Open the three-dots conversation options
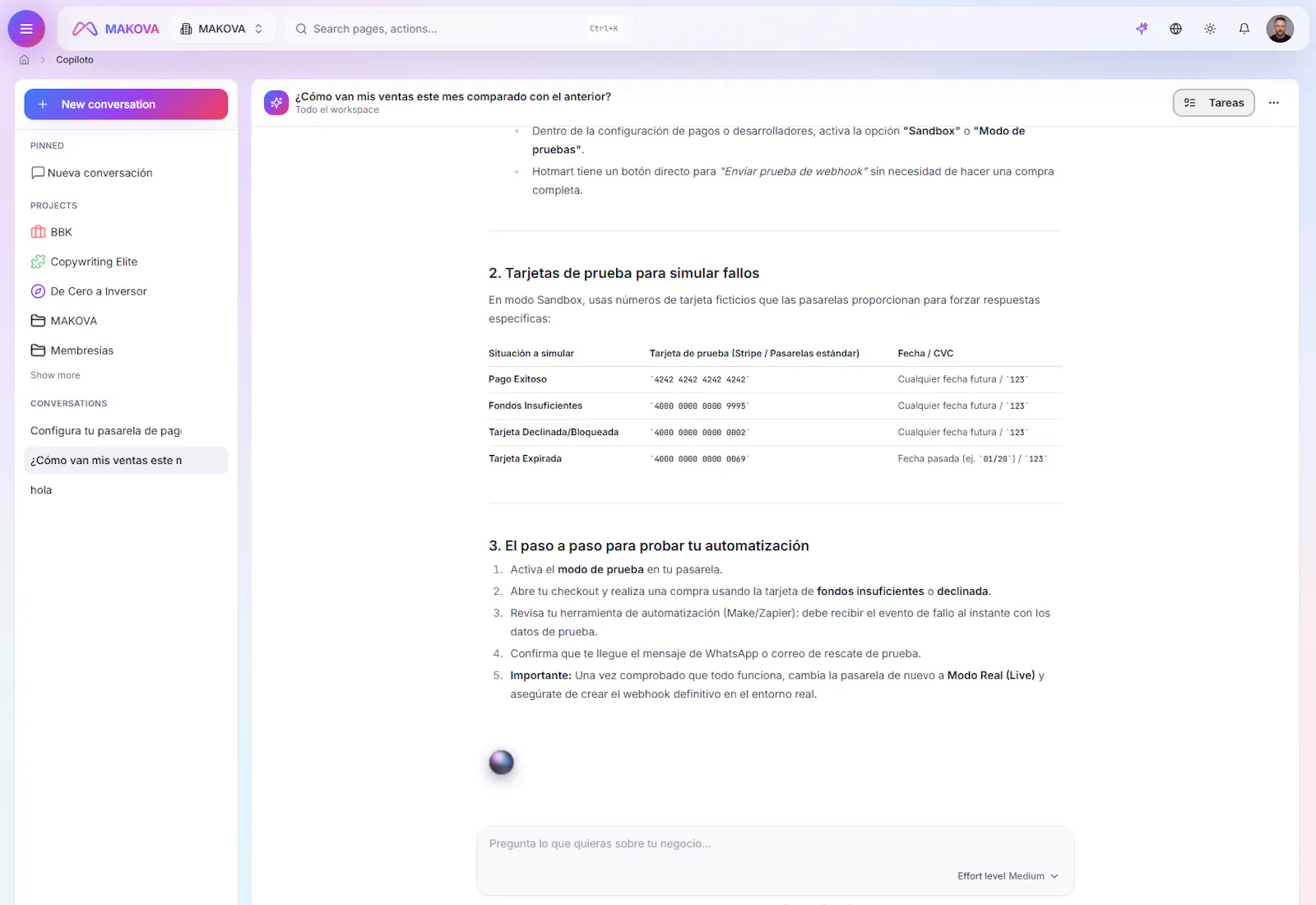The image size is (1316, 905). click(x=1274, y=103)
